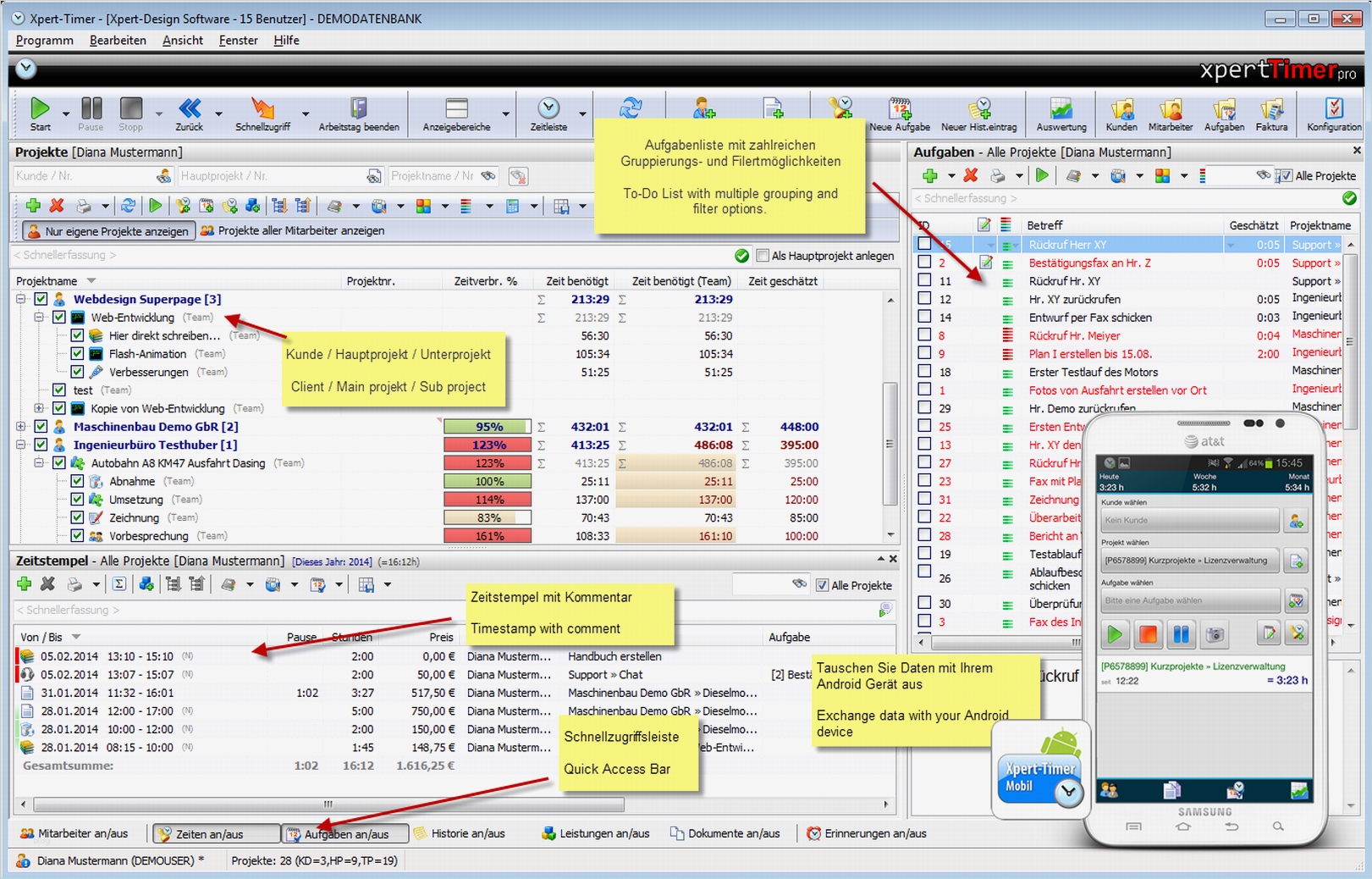Viewport: 1372px width, 879px height.
Task: Collapse the Maschinenbau Demo GbR project tree
Action: coord(19,426)
